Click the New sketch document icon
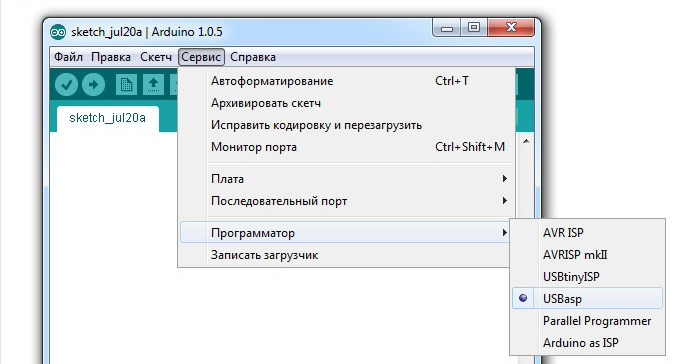The height and width of the screenshot is (364, 678). click(126, 84)
